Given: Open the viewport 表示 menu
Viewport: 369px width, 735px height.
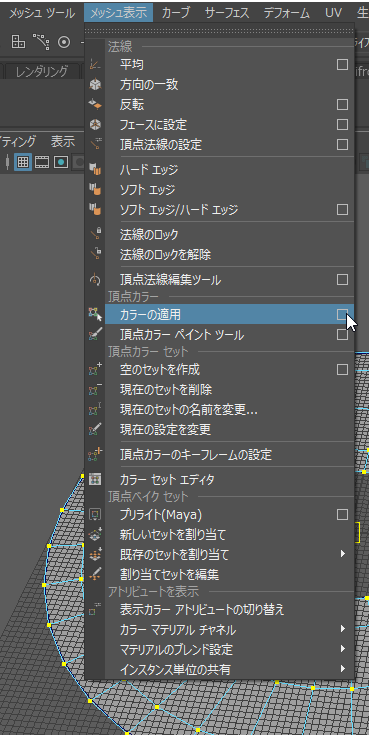Looking at the screenshot, I should coord(63,141).
